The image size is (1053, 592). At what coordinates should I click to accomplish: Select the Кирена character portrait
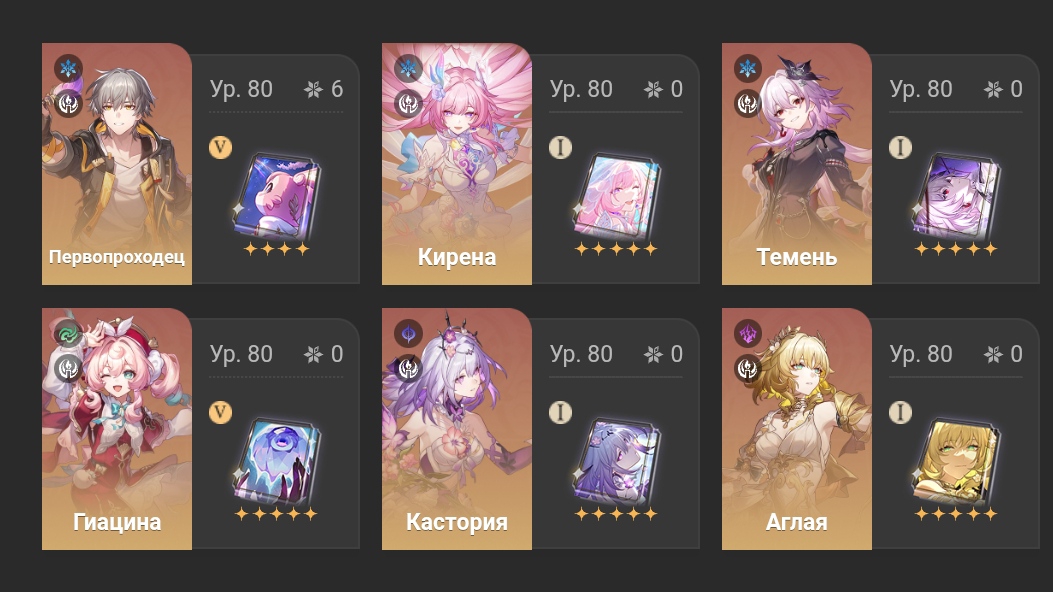(457, 164)
